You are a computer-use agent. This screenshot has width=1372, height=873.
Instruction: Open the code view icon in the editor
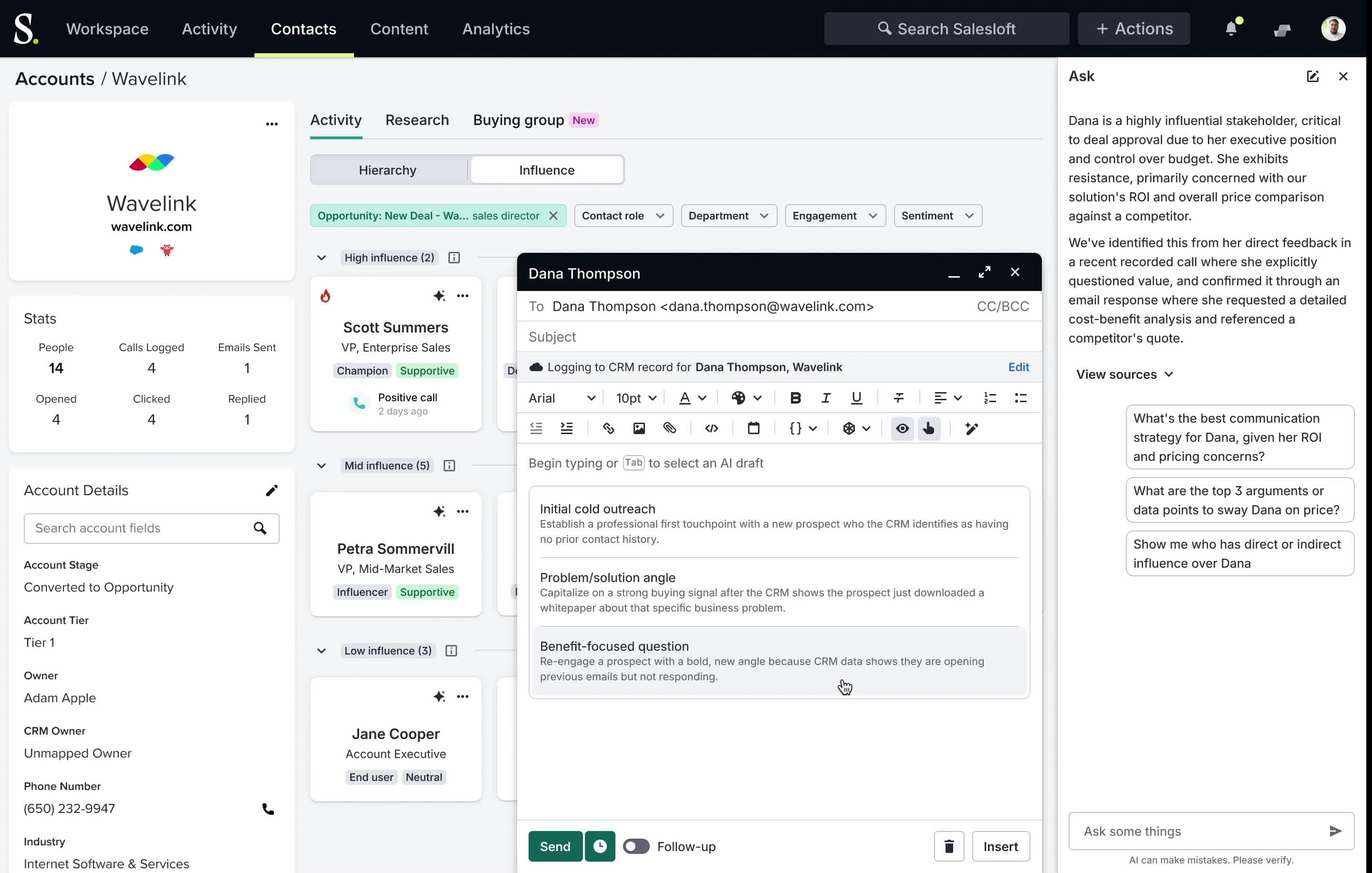711,428
